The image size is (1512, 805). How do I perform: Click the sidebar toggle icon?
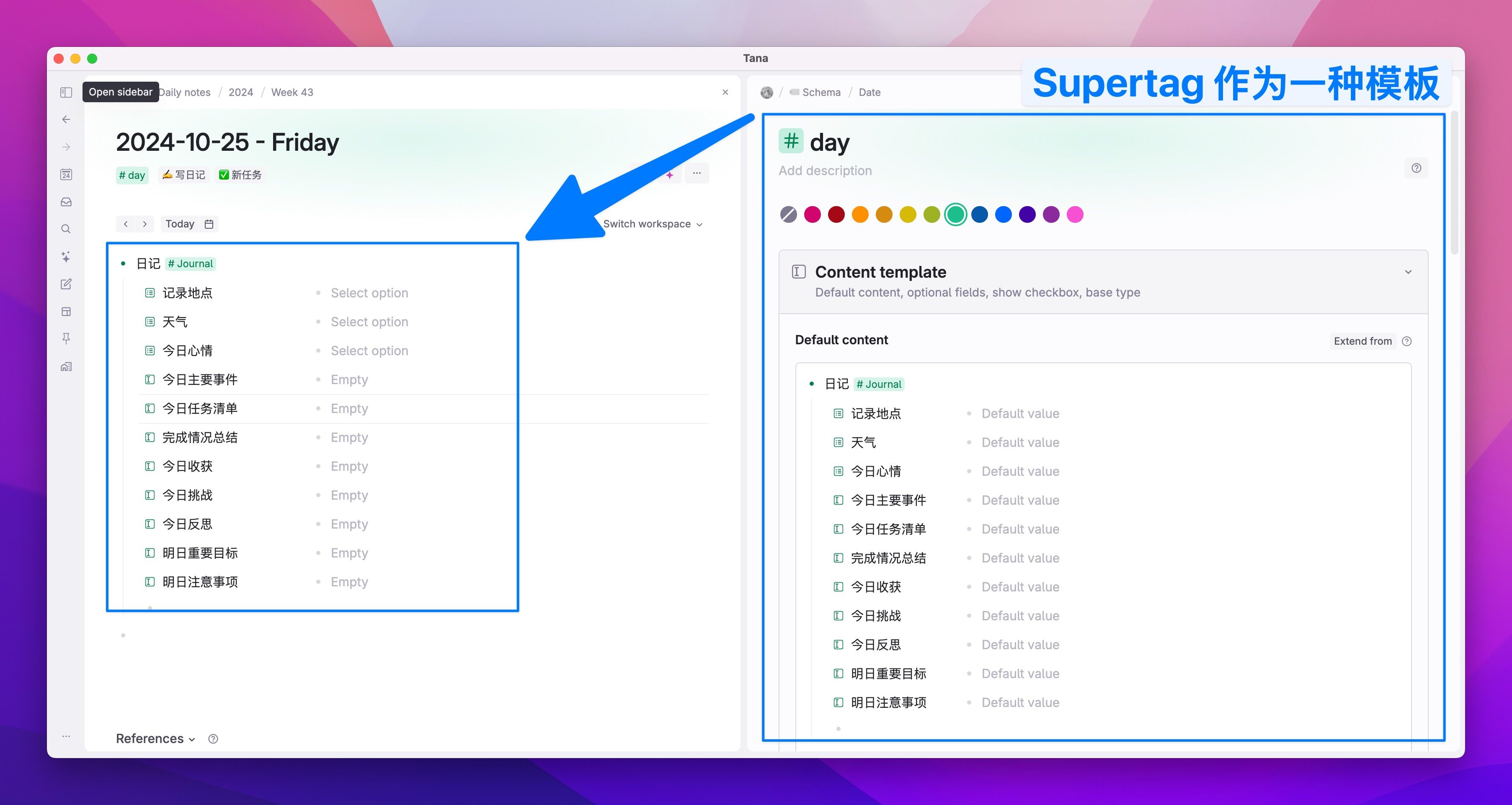click(x=66, y=92)
